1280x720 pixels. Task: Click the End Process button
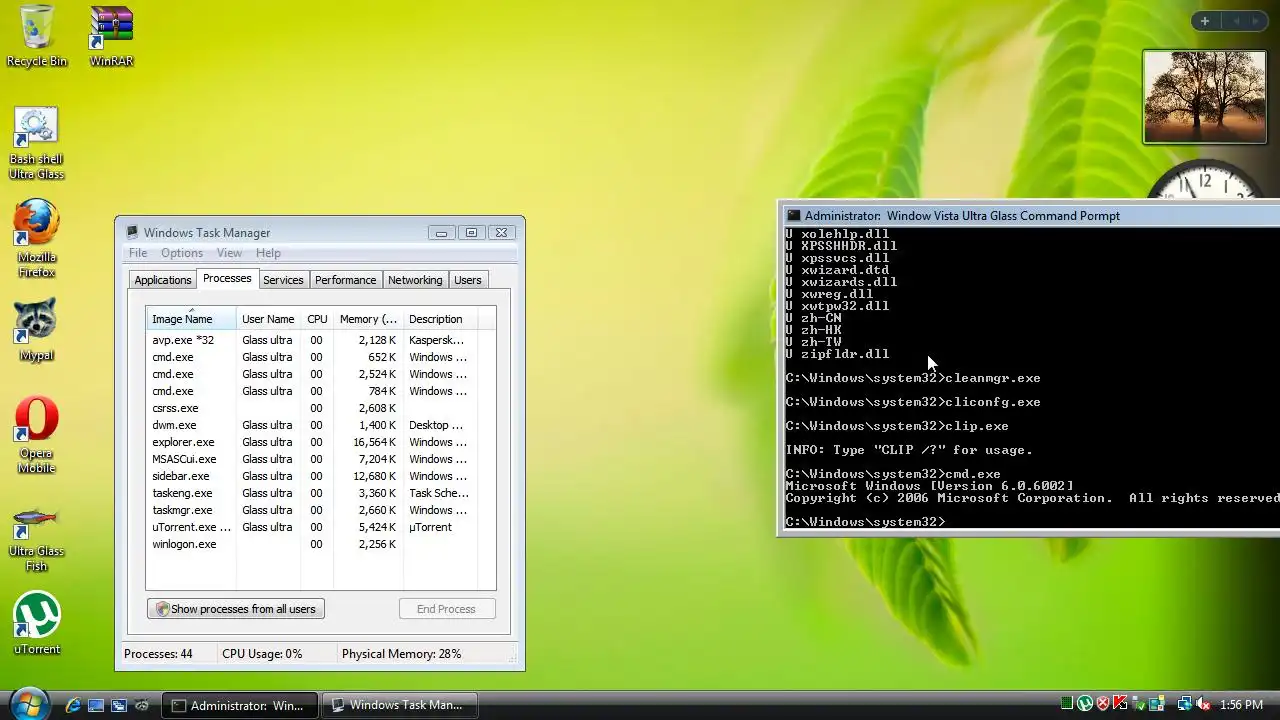coord(446,609)
